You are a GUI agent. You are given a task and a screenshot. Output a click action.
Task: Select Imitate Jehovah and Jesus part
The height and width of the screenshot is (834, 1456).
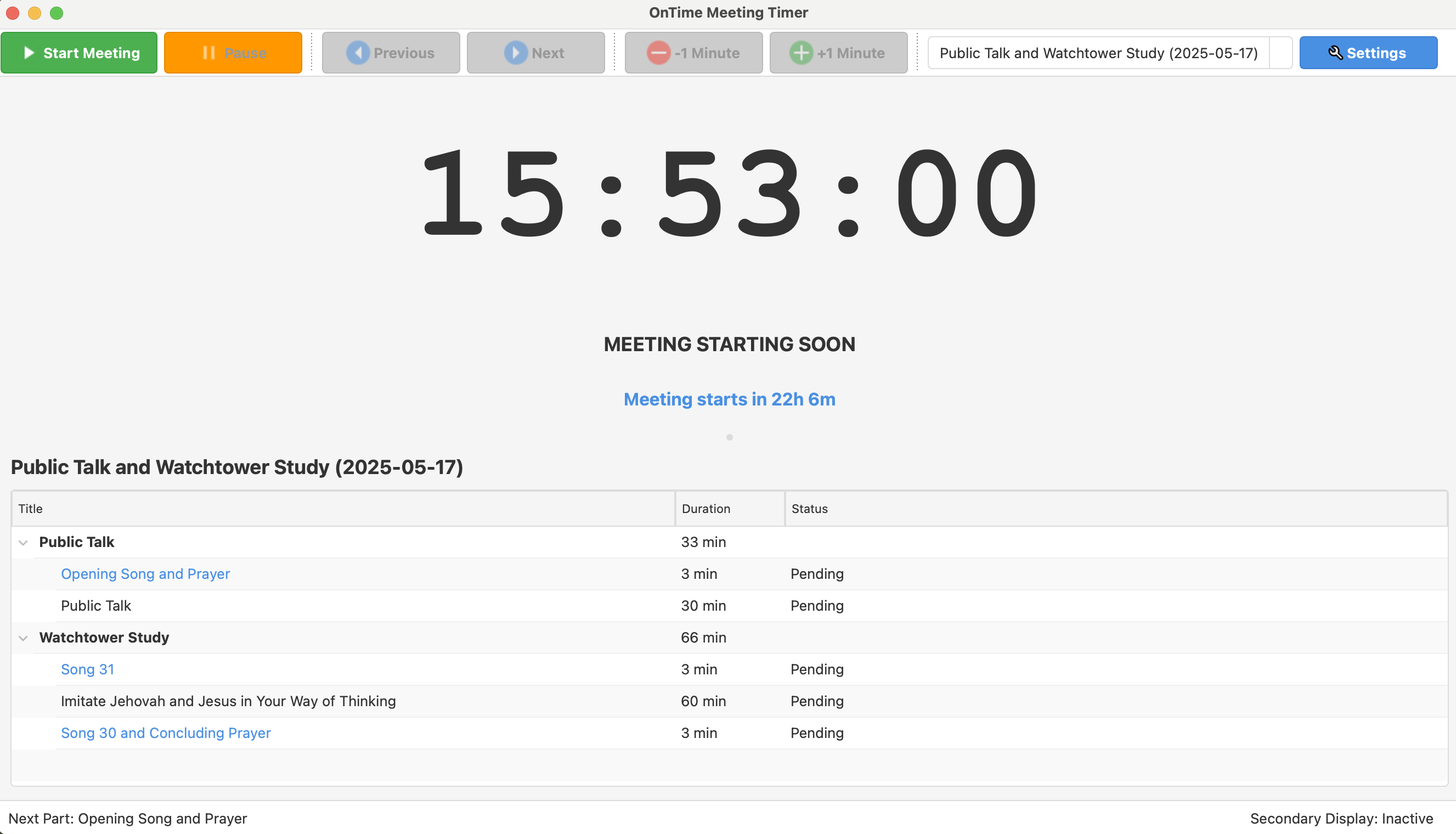(x=729, y=701)
